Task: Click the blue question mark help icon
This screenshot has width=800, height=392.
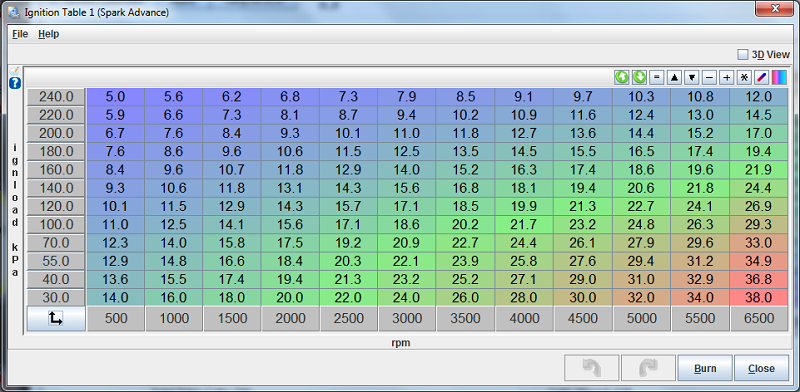Action: pos(15,83)
